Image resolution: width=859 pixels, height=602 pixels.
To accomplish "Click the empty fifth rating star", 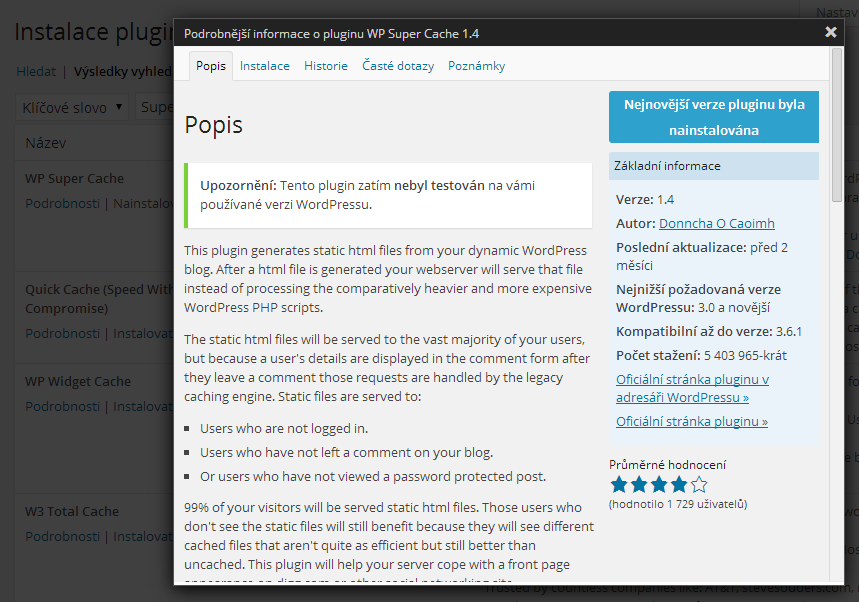I will 699,484.
